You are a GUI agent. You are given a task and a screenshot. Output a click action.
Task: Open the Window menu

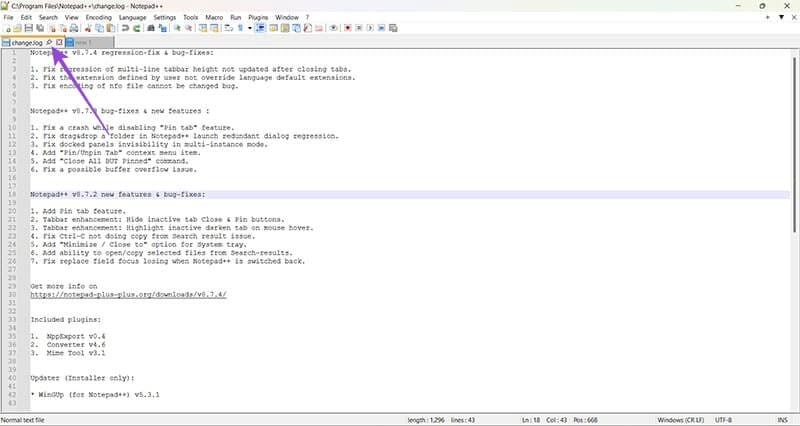pyautogui.click(x=287, y=17)
